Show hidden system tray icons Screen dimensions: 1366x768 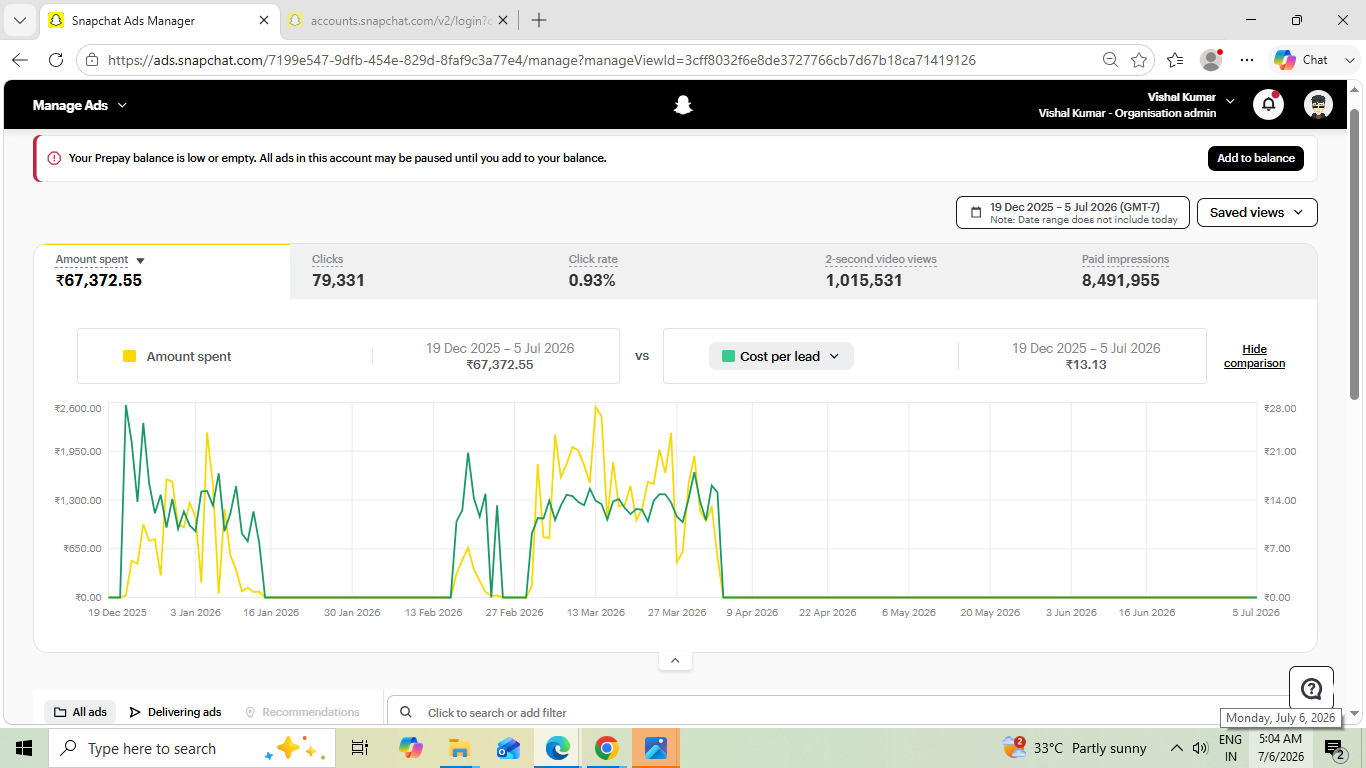click(1177, 748)
